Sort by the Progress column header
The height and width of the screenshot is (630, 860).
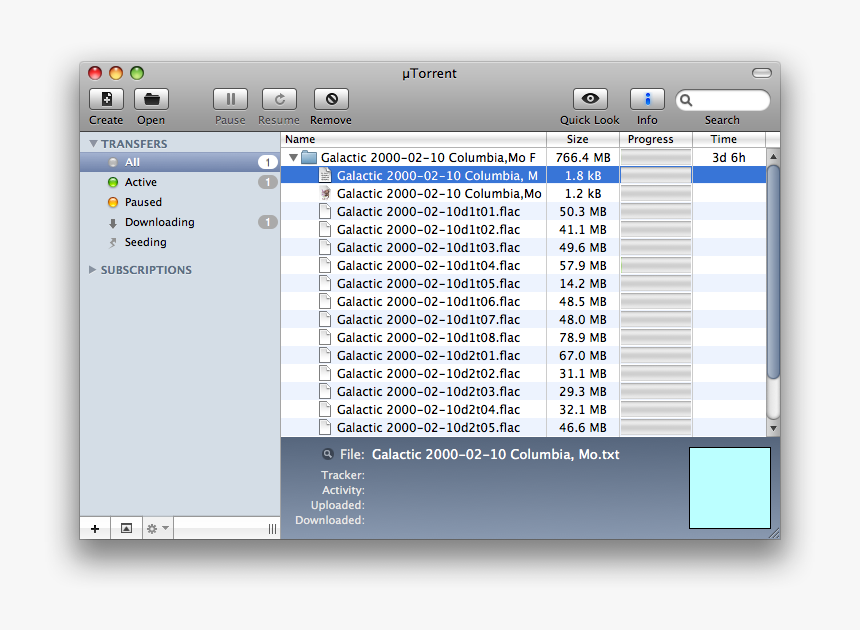coord(656,139)
